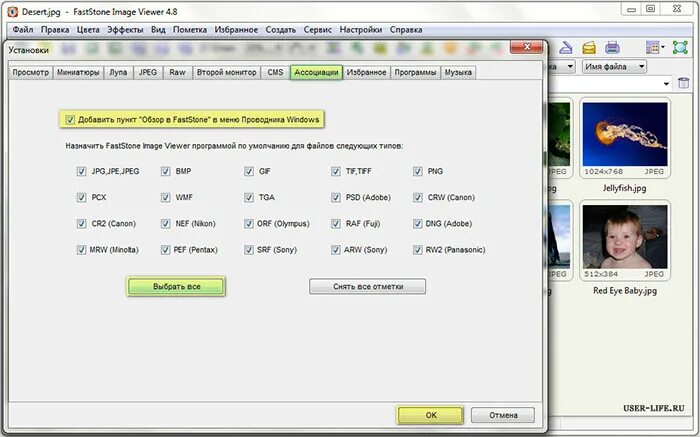700x437 pixels.
Task: Toggle 'Обзор в FastStone' Explorer menu checkbox
Action: 70,120
